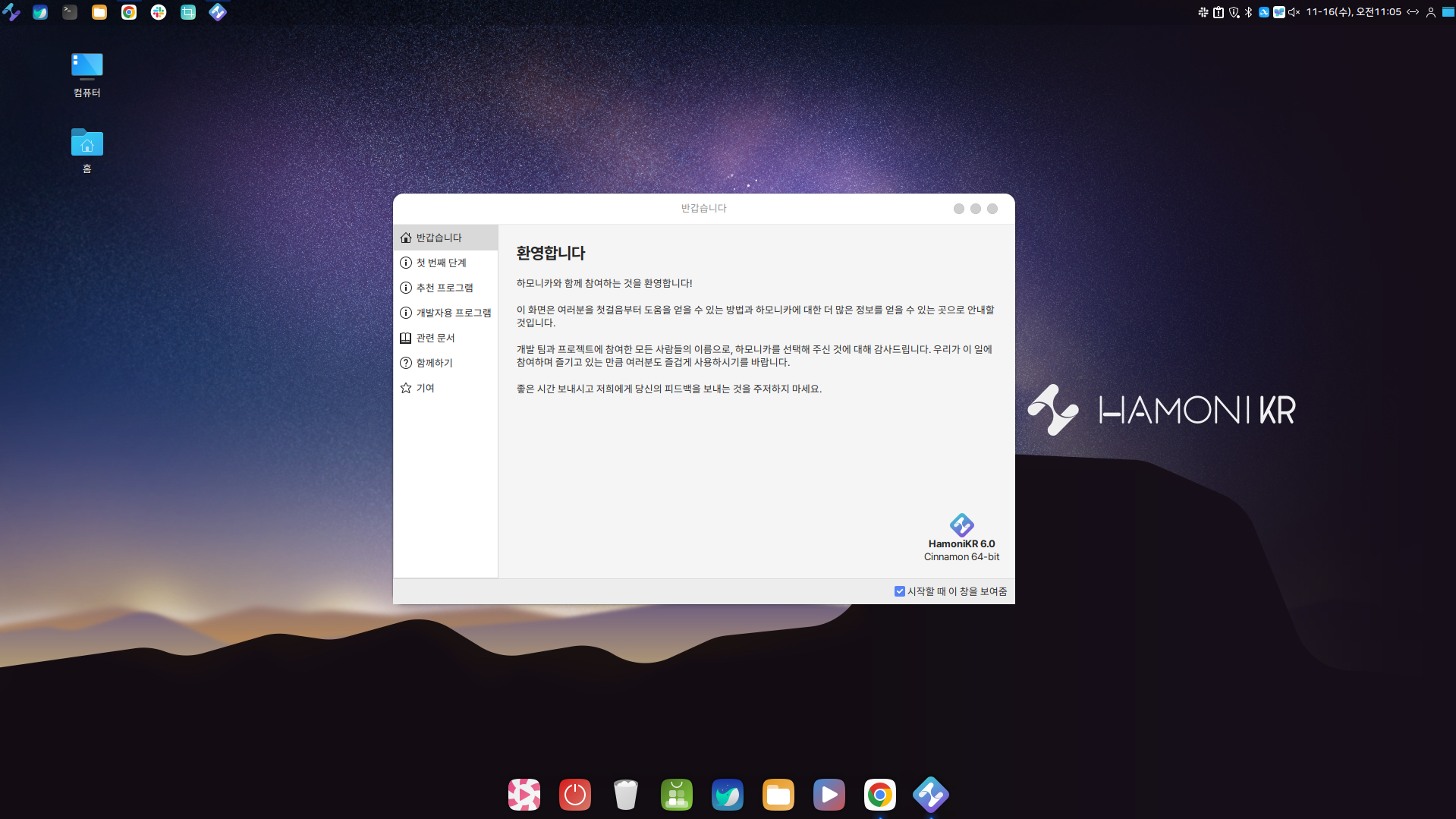Go to 개발자용 프로그램 section
The width and height of the screenshot is (1456, 819).
coord(453,313)
